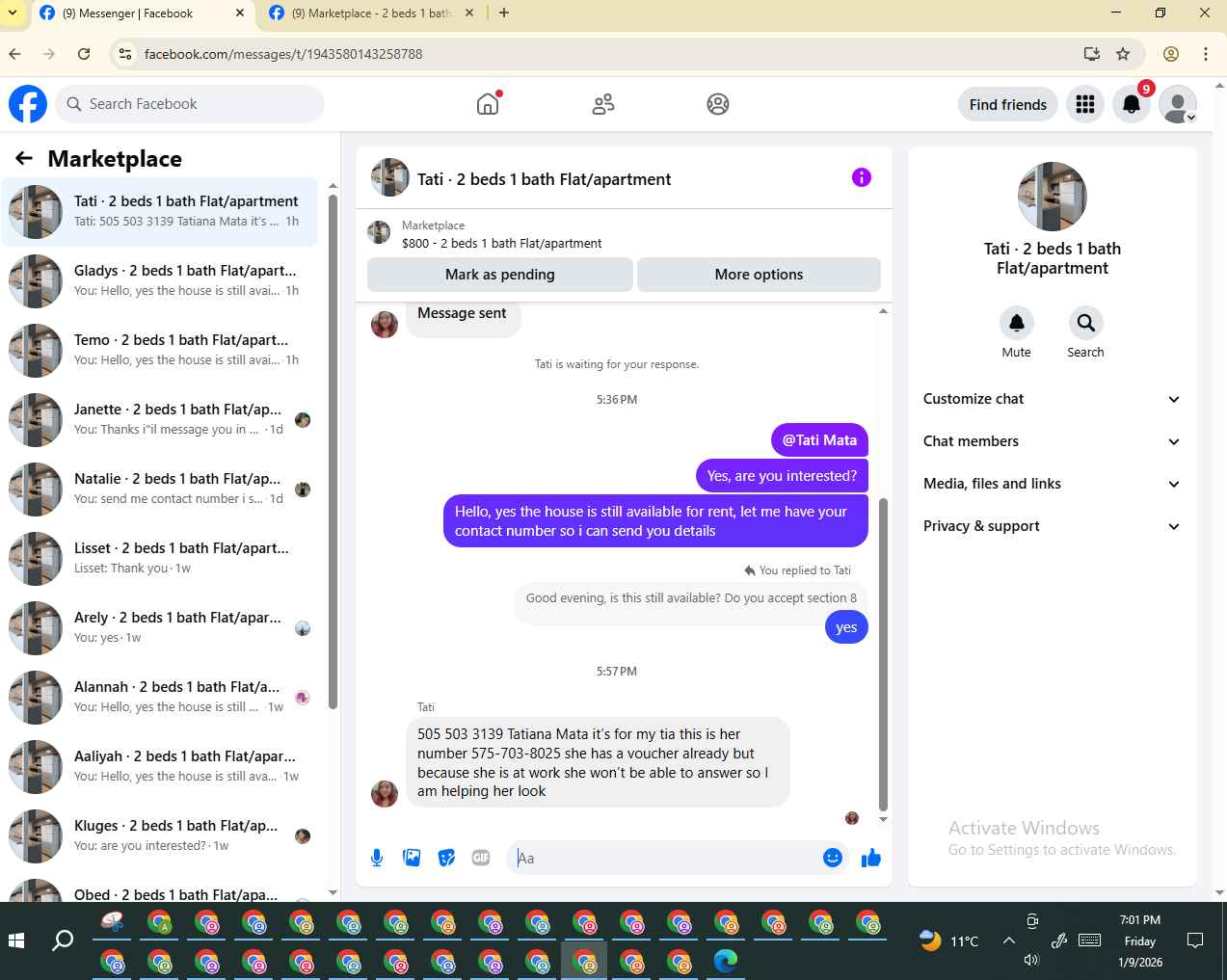Screen dimensions: 1227x980
Task: Click the conversation list scrollbar
Action: point(333,451)
